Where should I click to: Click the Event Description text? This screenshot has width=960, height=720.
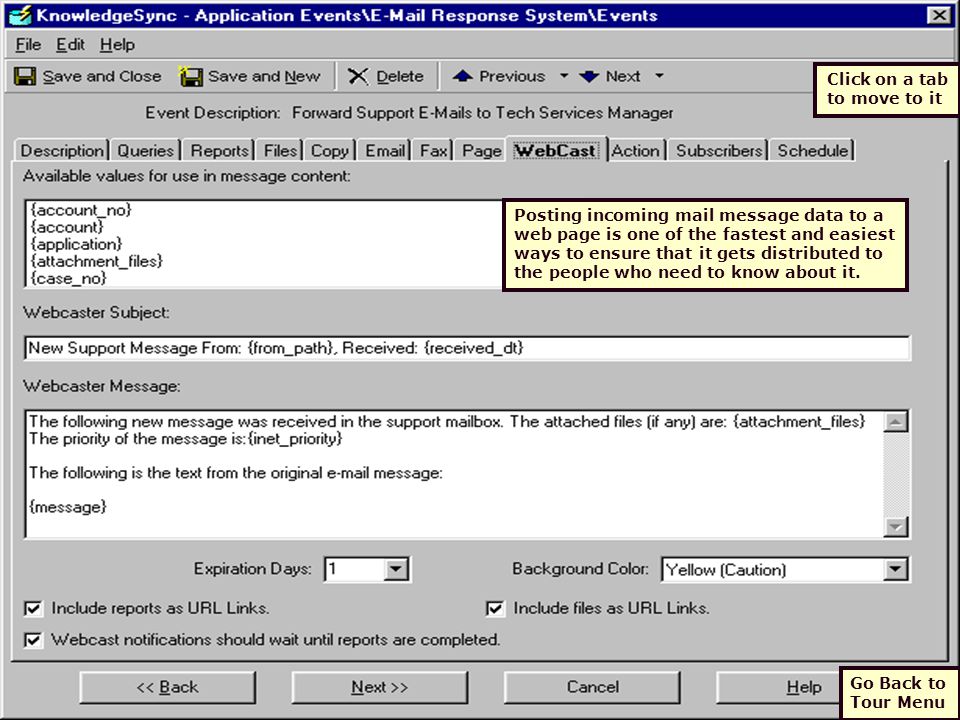[x=482, y=113]
